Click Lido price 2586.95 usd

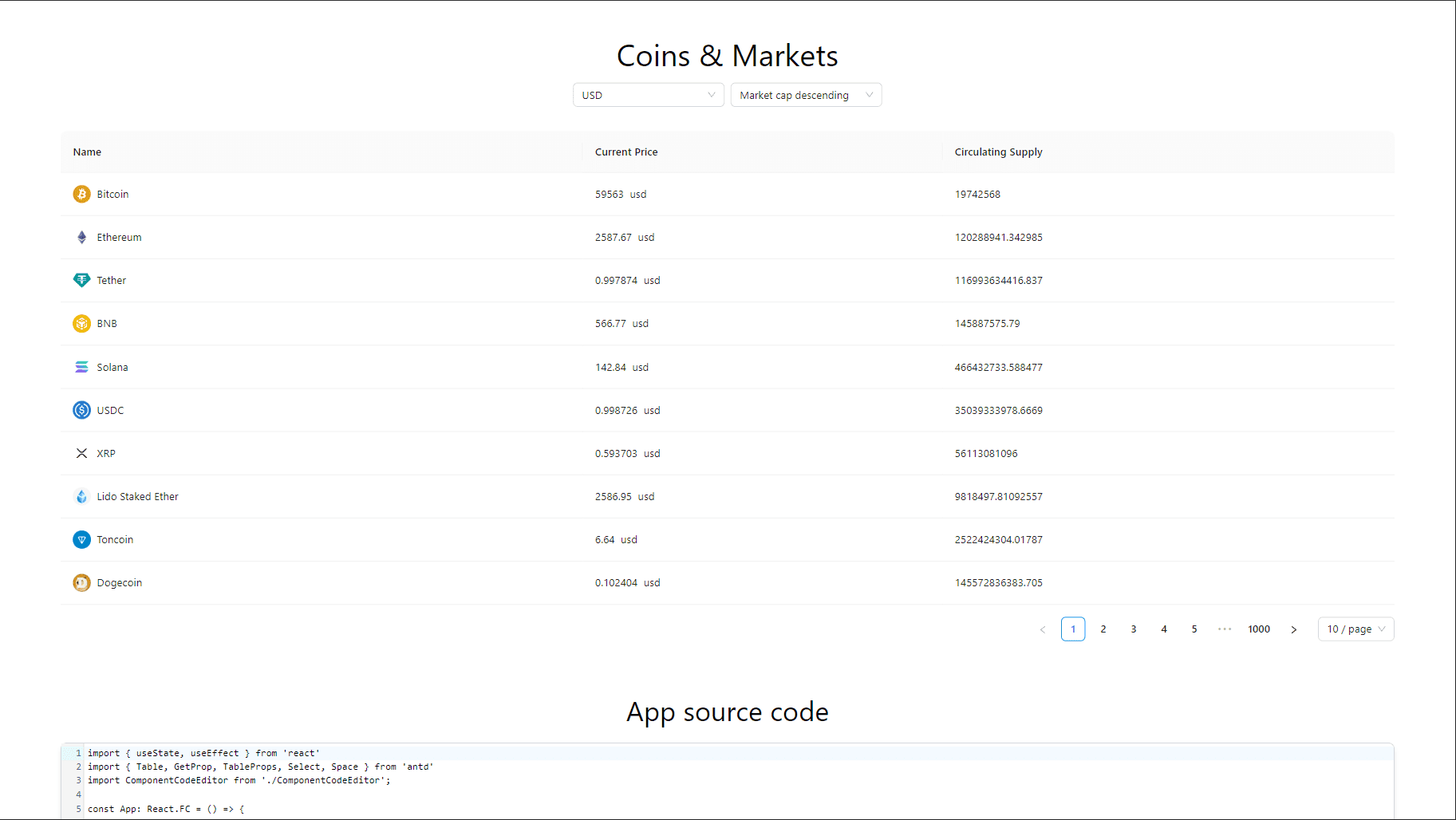(x=625, y=496)
